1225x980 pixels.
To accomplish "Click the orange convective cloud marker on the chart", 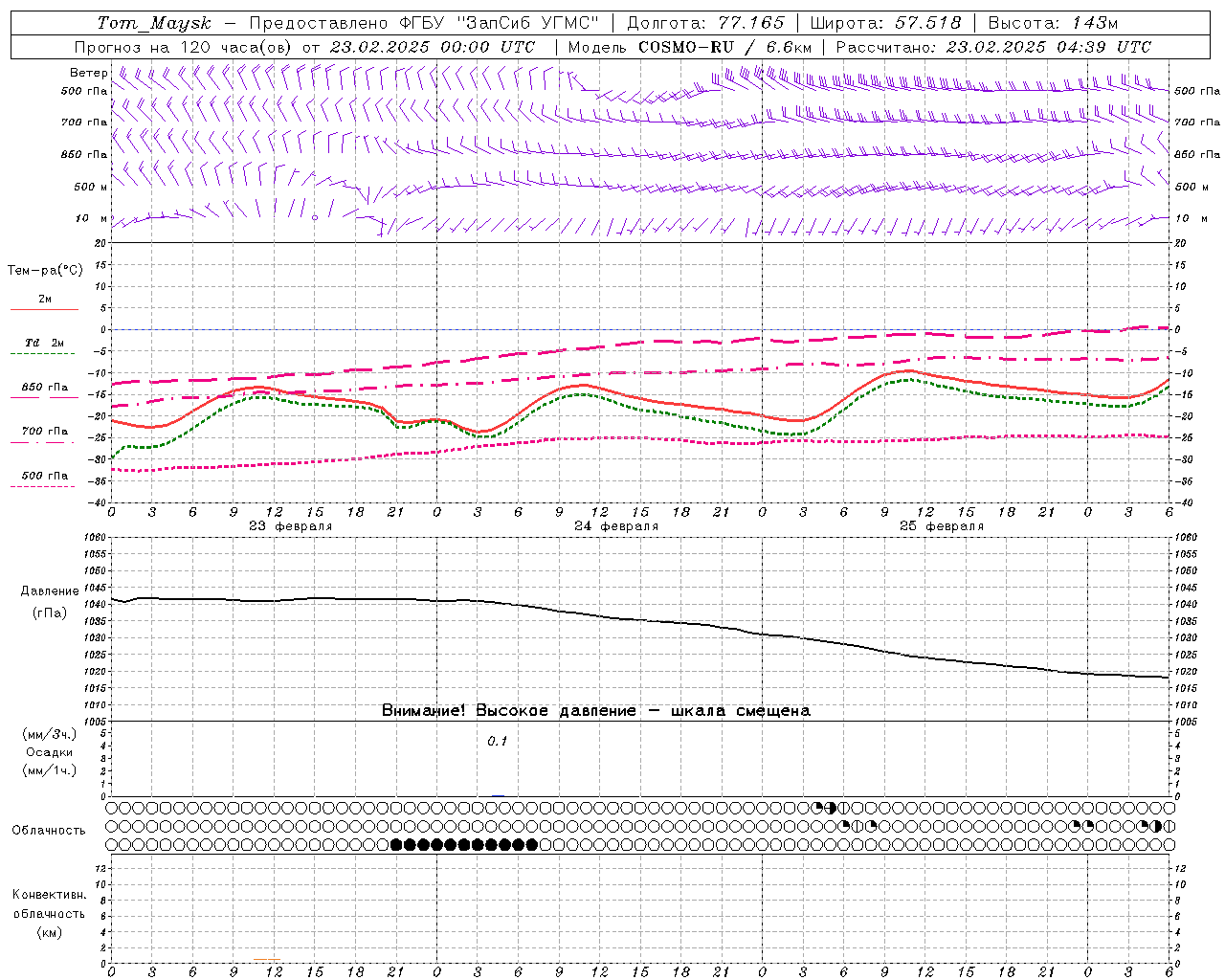I will [267, 959].
